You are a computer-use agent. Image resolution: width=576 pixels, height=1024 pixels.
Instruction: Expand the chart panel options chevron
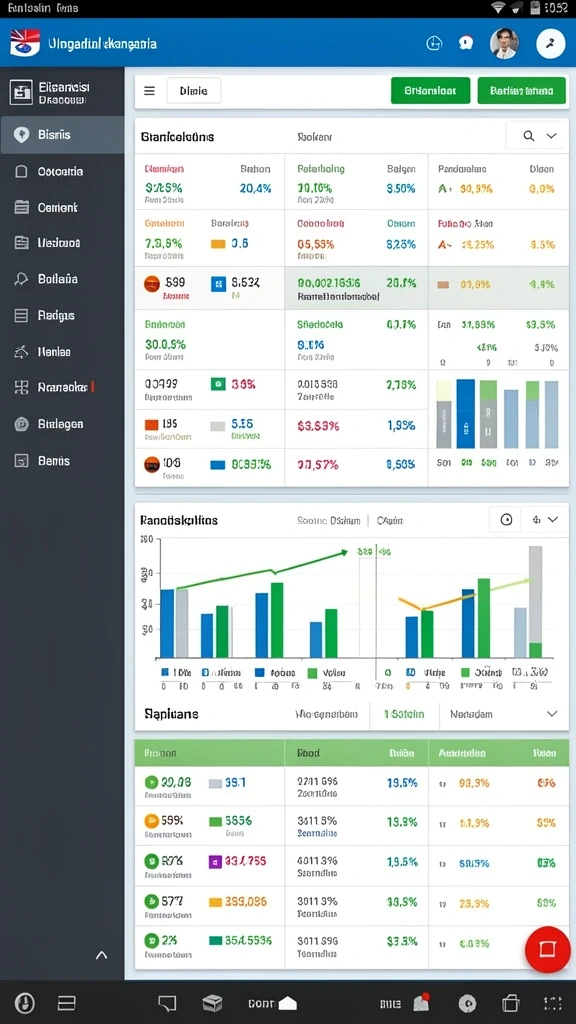click(x=552, y=520)
